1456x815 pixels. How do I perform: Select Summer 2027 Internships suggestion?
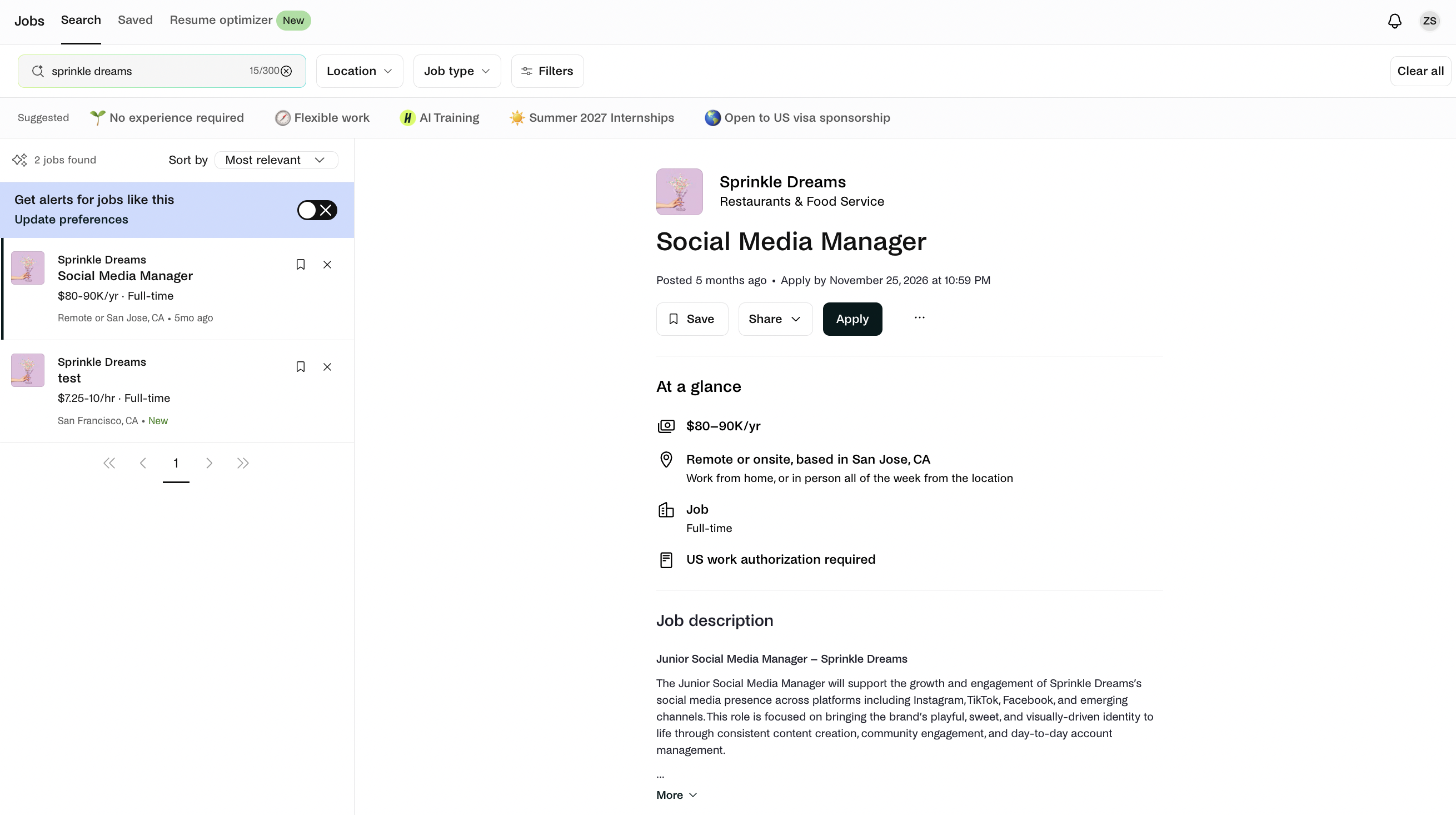coord(592,118)
